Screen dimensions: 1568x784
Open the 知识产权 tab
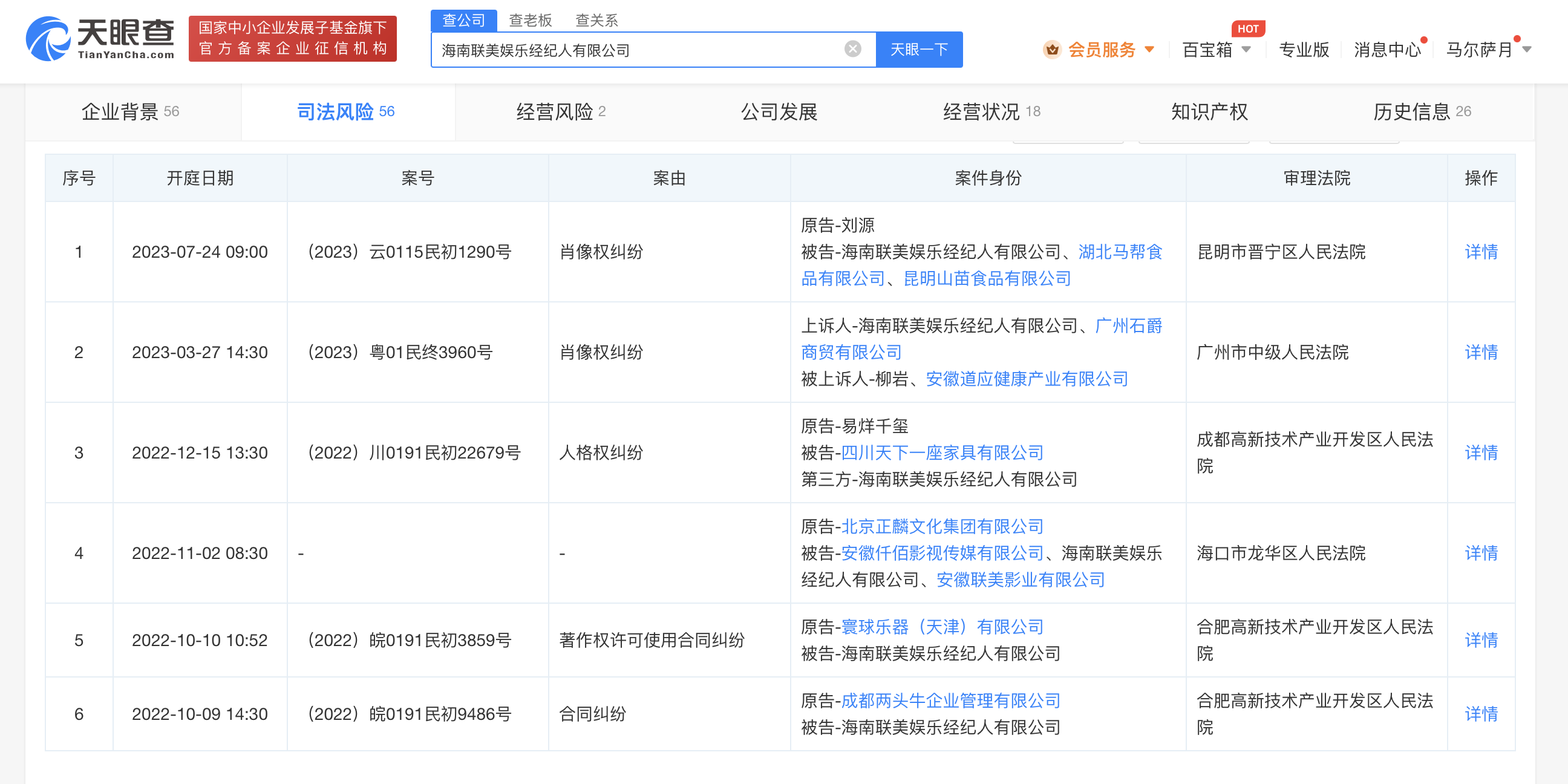click(1209, 111)
